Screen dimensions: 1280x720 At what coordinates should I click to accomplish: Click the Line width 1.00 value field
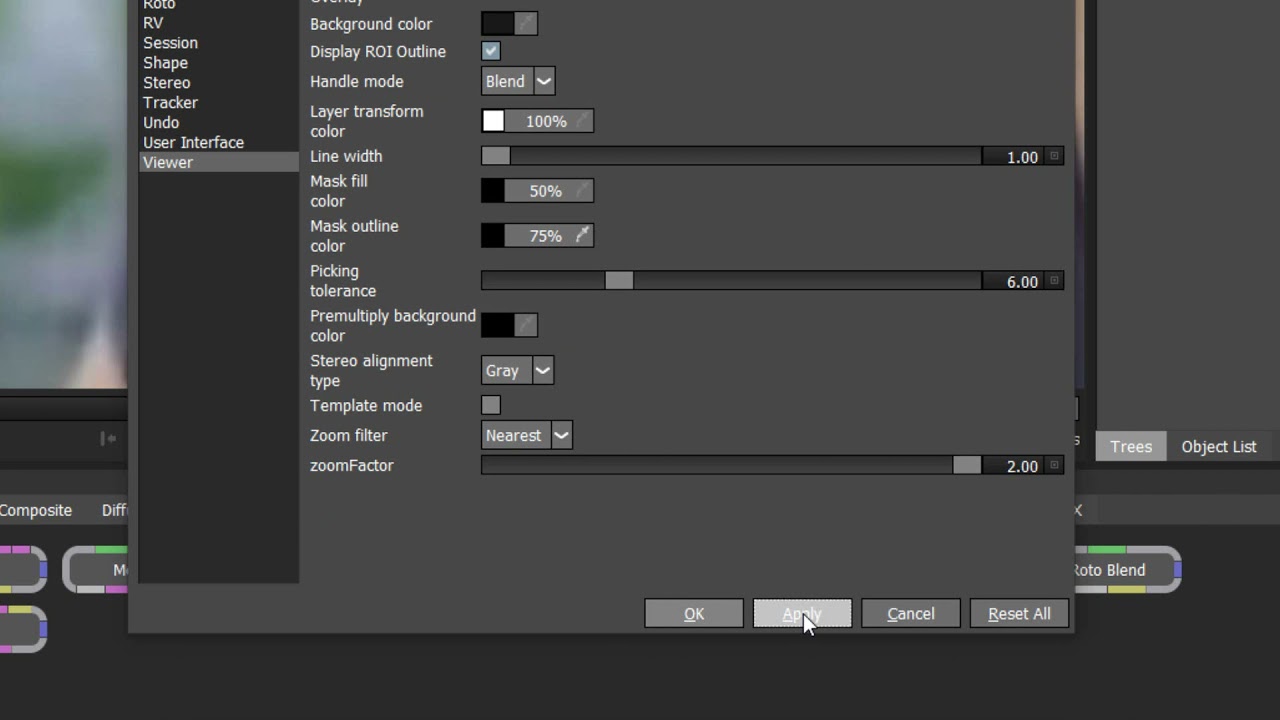click(x=1014, y=157)
